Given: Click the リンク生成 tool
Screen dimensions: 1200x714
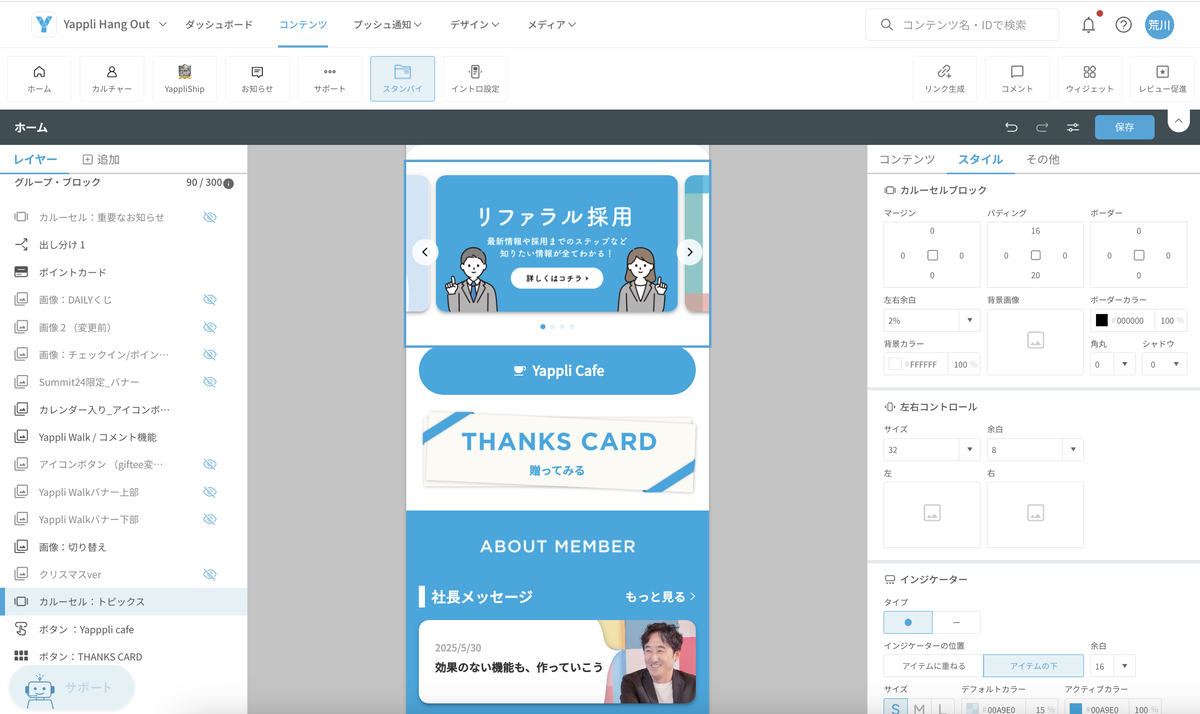Looking at the screenshot, I should 944,78.
